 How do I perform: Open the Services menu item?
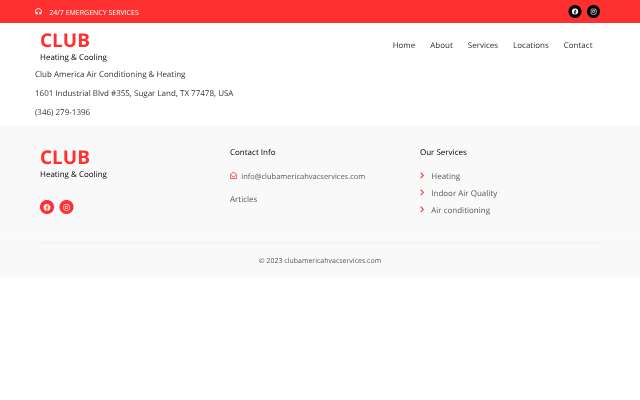(x=483, y=45)
